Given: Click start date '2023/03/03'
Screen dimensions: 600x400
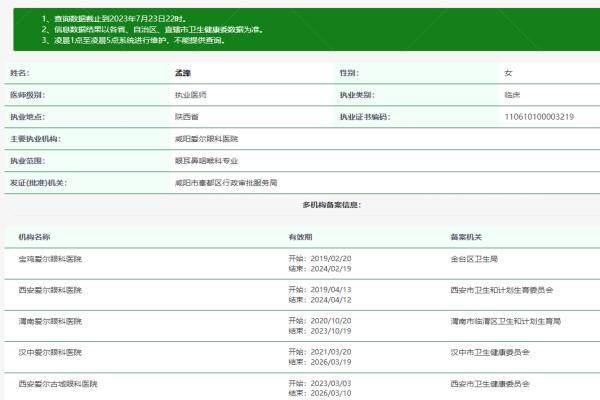Looking at the screenshot, I should click(x=331, y=383).
